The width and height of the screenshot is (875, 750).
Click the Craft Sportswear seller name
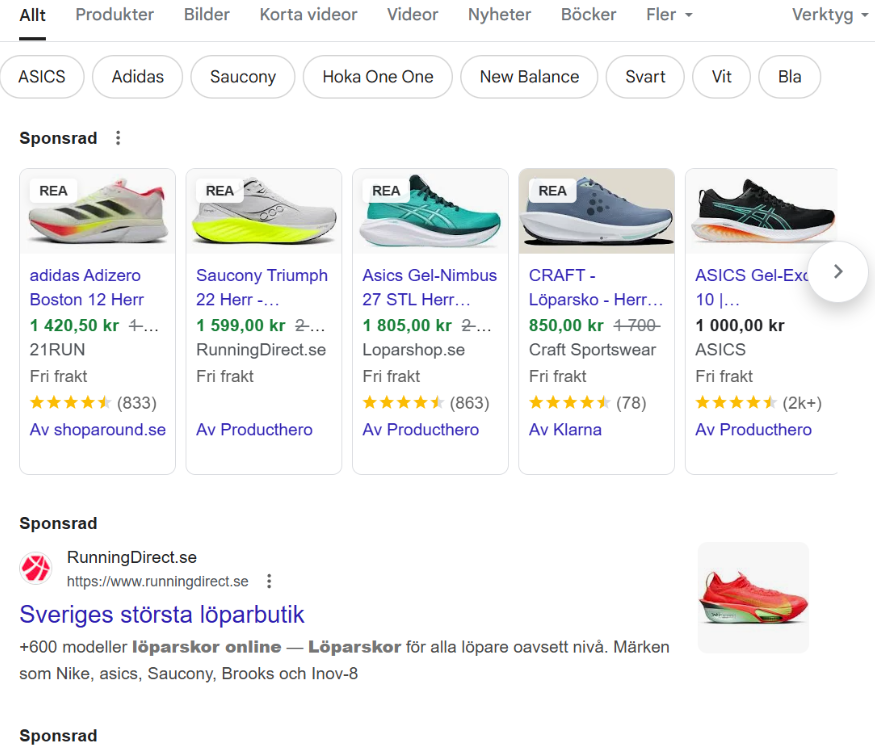tap(592, 350)
